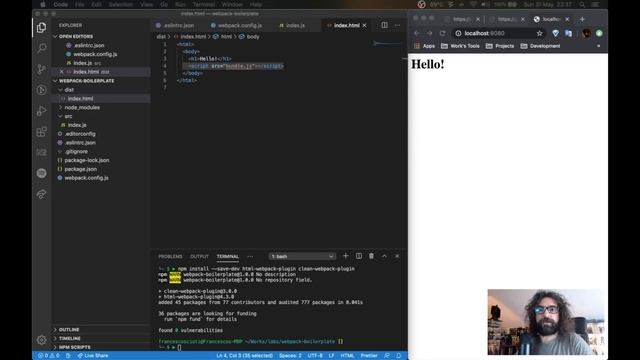Open editor More Actions ellipsis
Screen dimensions: 640x360
(397, 25)
